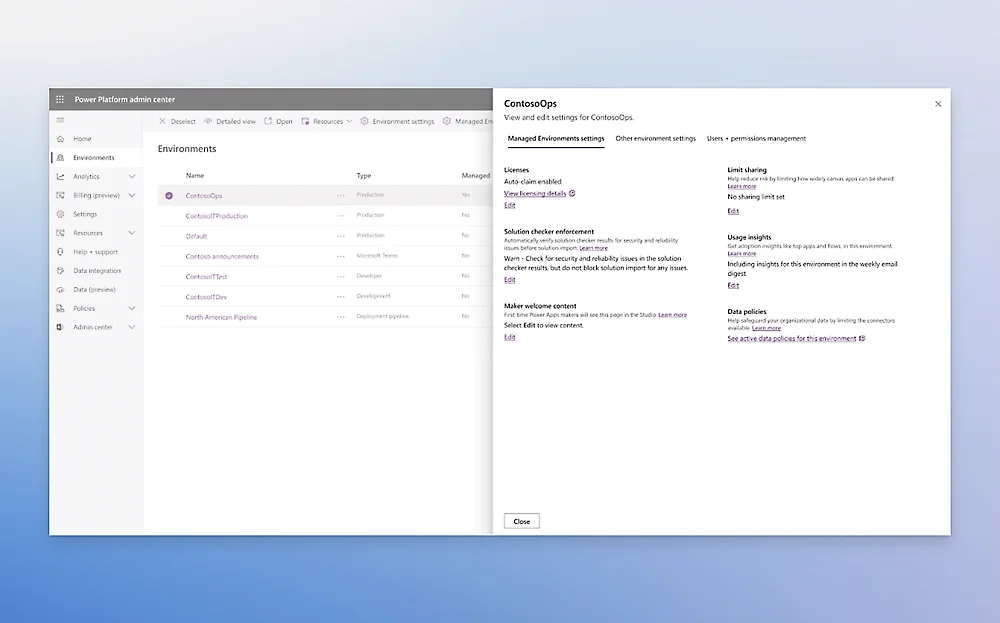Viewport: 1000px width, 623px height.
Task: Open Help + support in the sidebar
Action: [x=96, y=252]
